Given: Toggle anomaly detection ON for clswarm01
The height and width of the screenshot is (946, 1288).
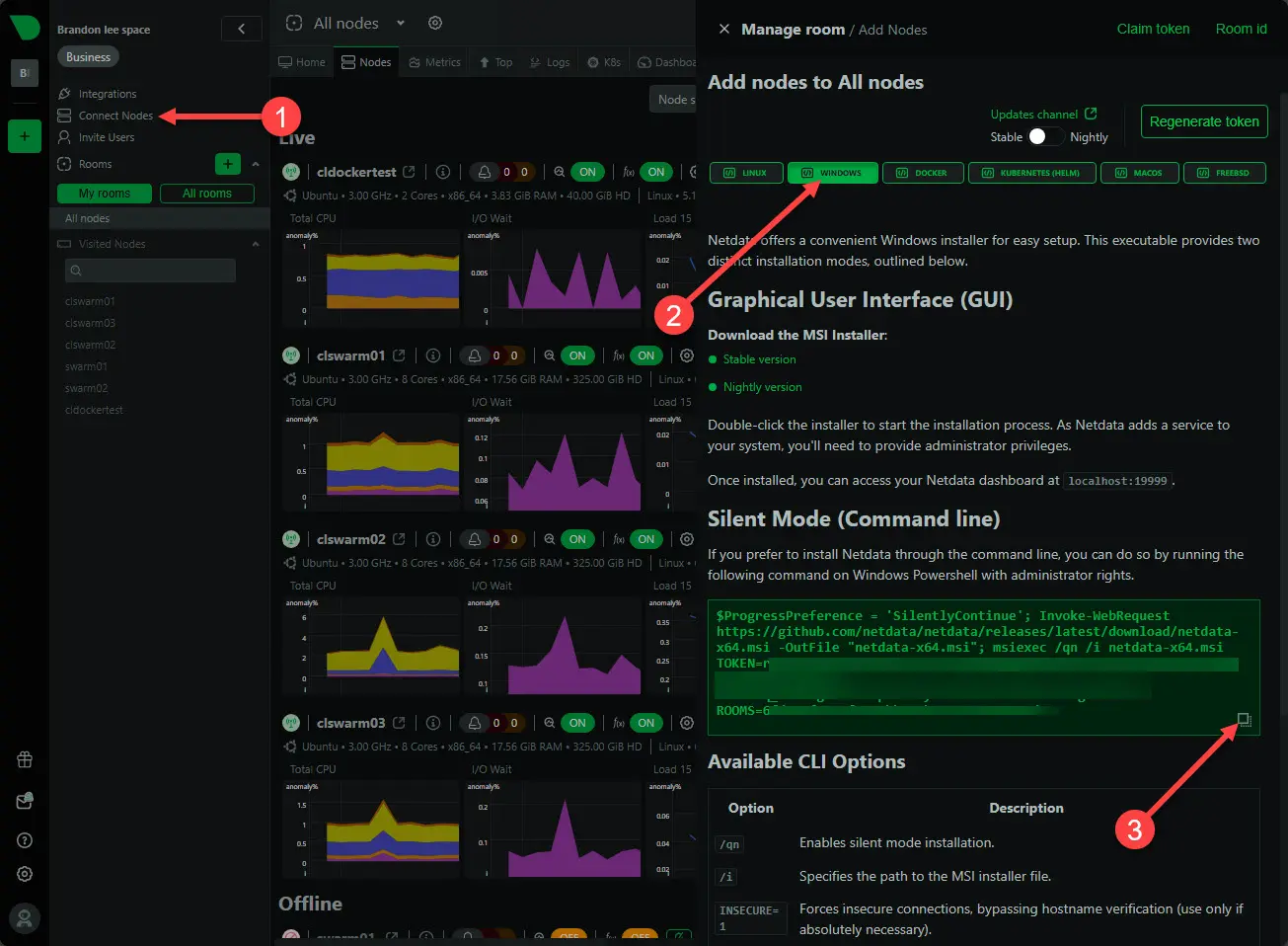Looking at the screenshot, I should [577, 355].
